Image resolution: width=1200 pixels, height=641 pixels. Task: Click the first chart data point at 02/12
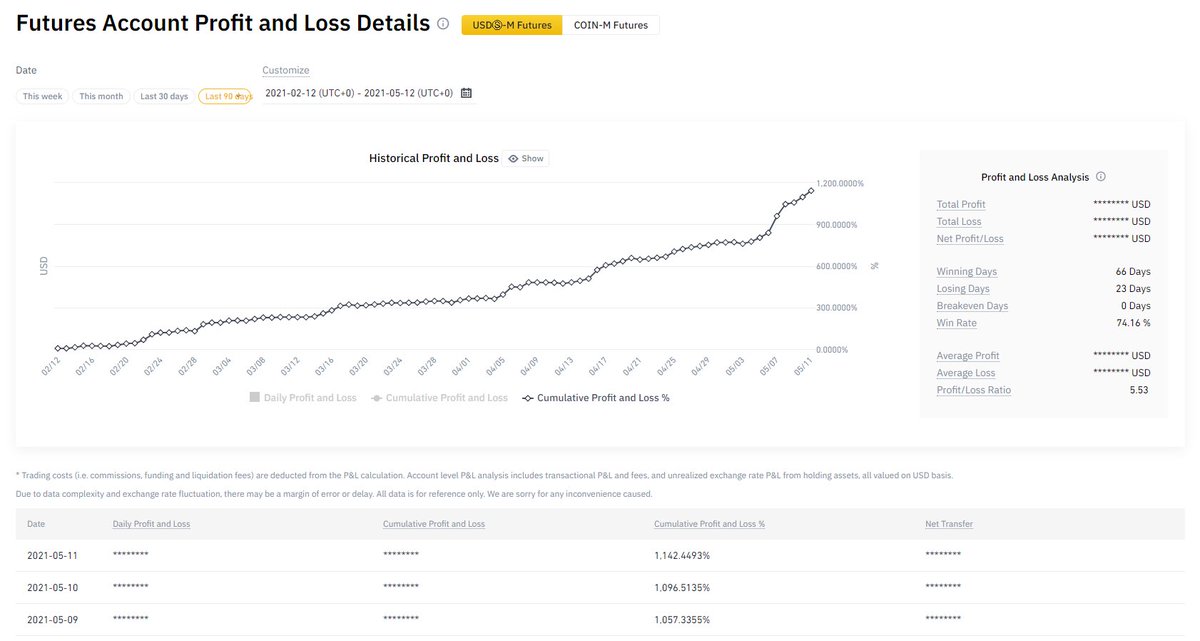click(57, 348)
